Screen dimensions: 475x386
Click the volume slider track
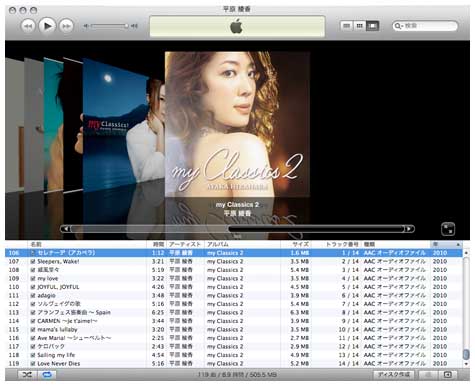pyautogui.click(x=109, y=26)
